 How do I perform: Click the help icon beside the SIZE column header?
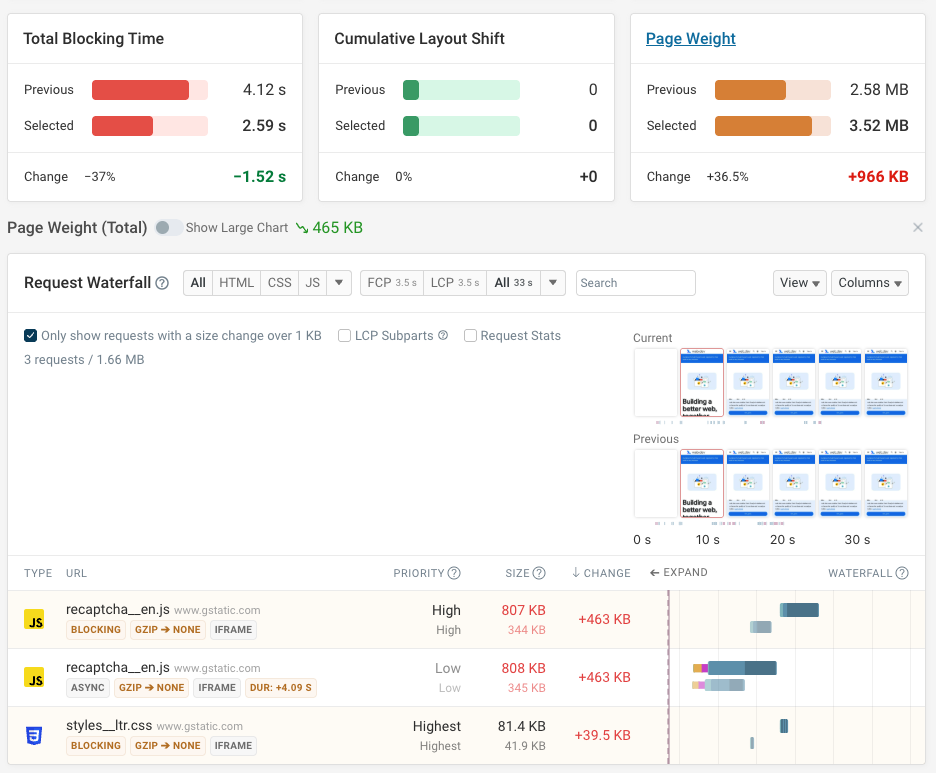click(x=541, y=573)
